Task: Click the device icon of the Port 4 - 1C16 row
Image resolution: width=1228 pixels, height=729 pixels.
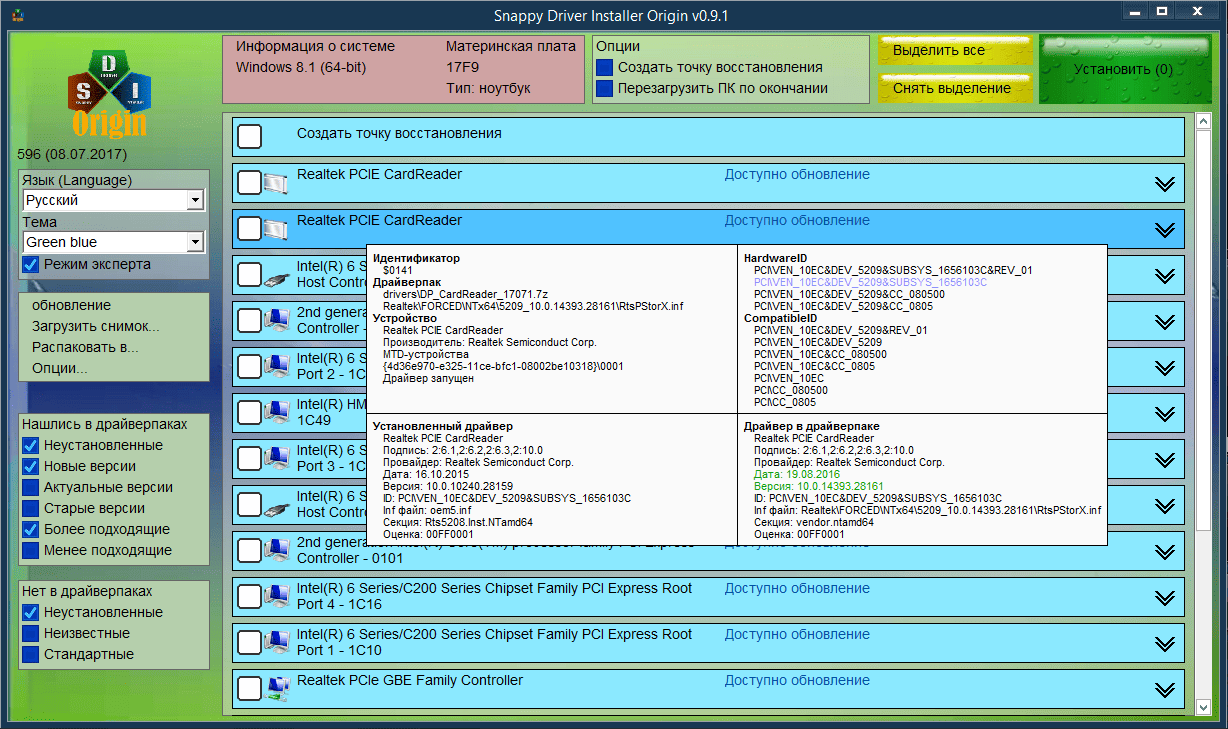Action: click(x=277, y=598)
